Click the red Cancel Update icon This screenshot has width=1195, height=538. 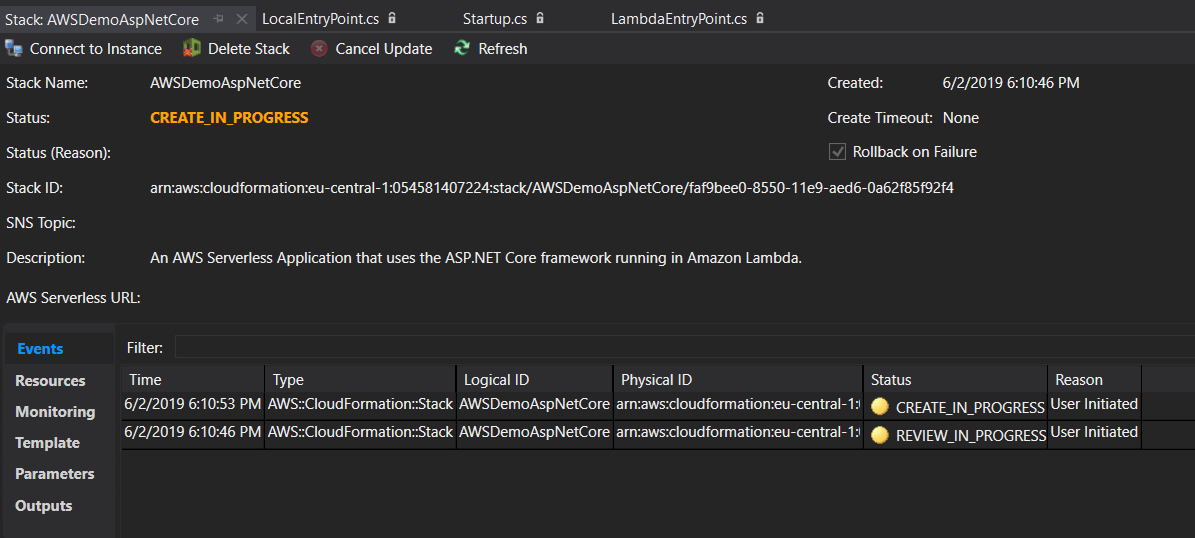[x=320, y=49]
